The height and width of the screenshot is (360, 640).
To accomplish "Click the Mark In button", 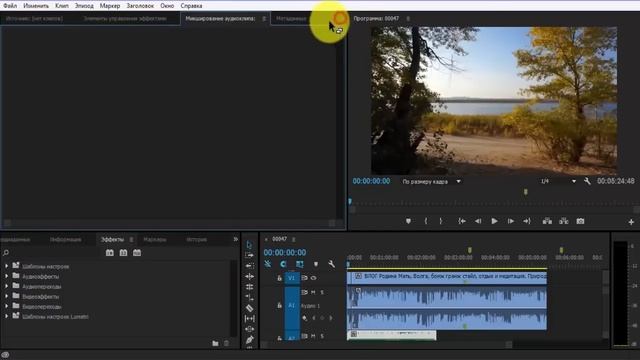I will coord(426,221).
